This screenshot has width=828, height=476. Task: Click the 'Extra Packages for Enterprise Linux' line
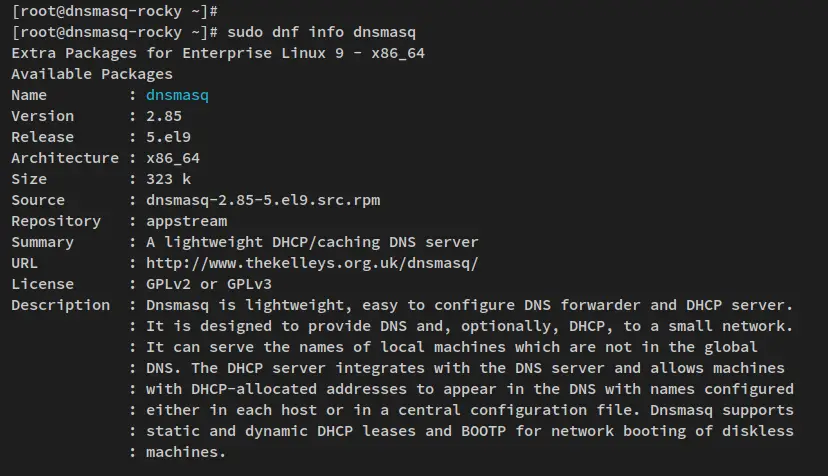click(217, 53)
